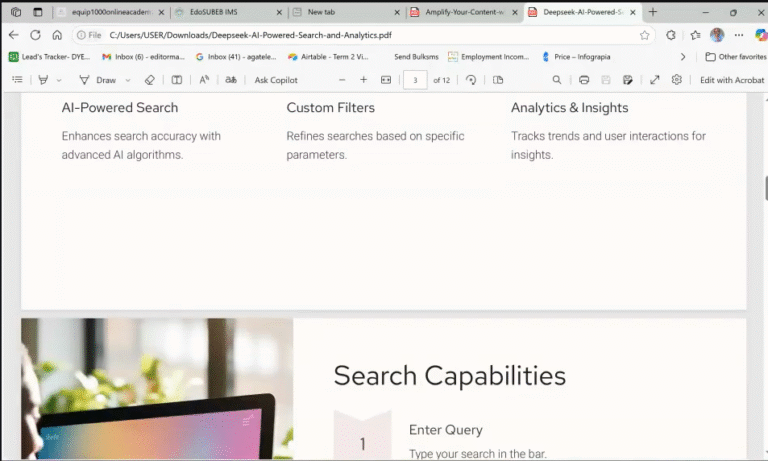The width and height of the screenshot is (768, 461).
Task: Click the laptop photo in the PDF
Action: click(x=157, y=388)
